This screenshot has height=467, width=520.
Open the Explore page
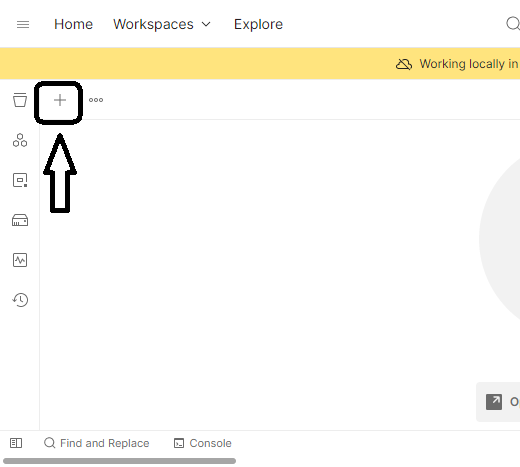pyautogui.click(x=258, y=24)
